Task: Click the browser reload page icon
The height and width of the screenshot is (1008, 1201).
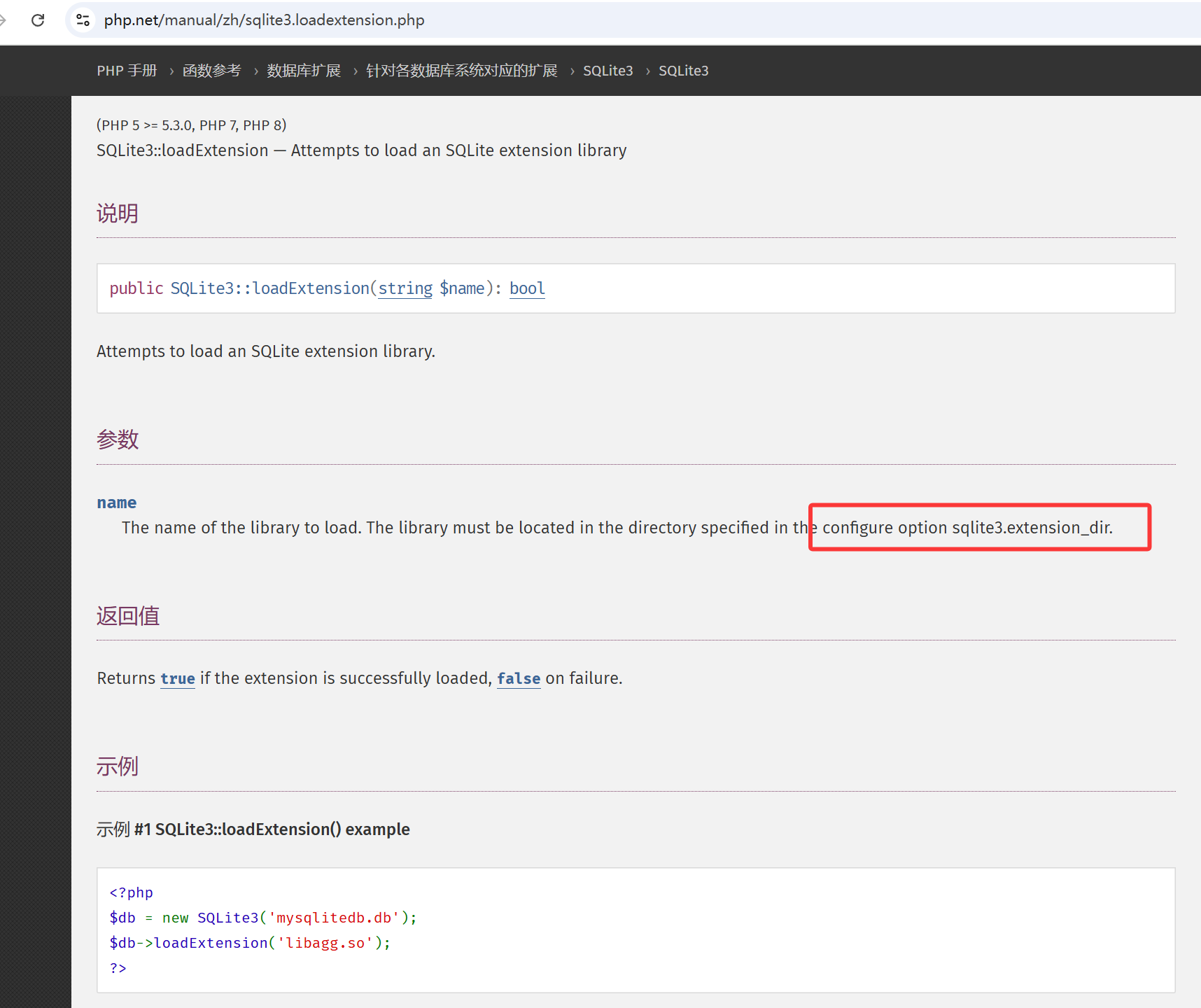Action: [38, 20]
